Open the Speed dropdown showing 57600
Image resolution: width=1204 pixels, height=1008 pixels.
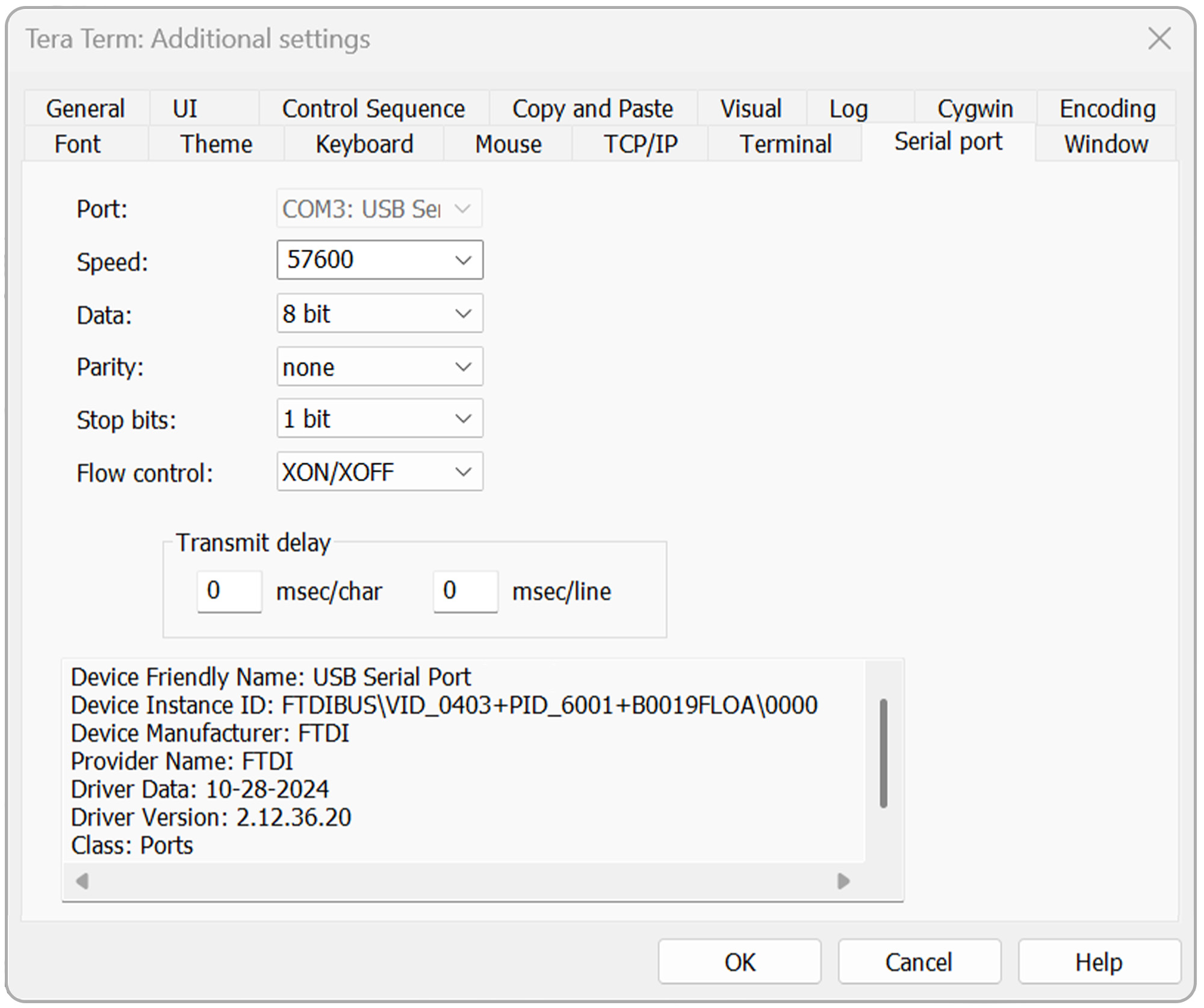tap(380, 260)
